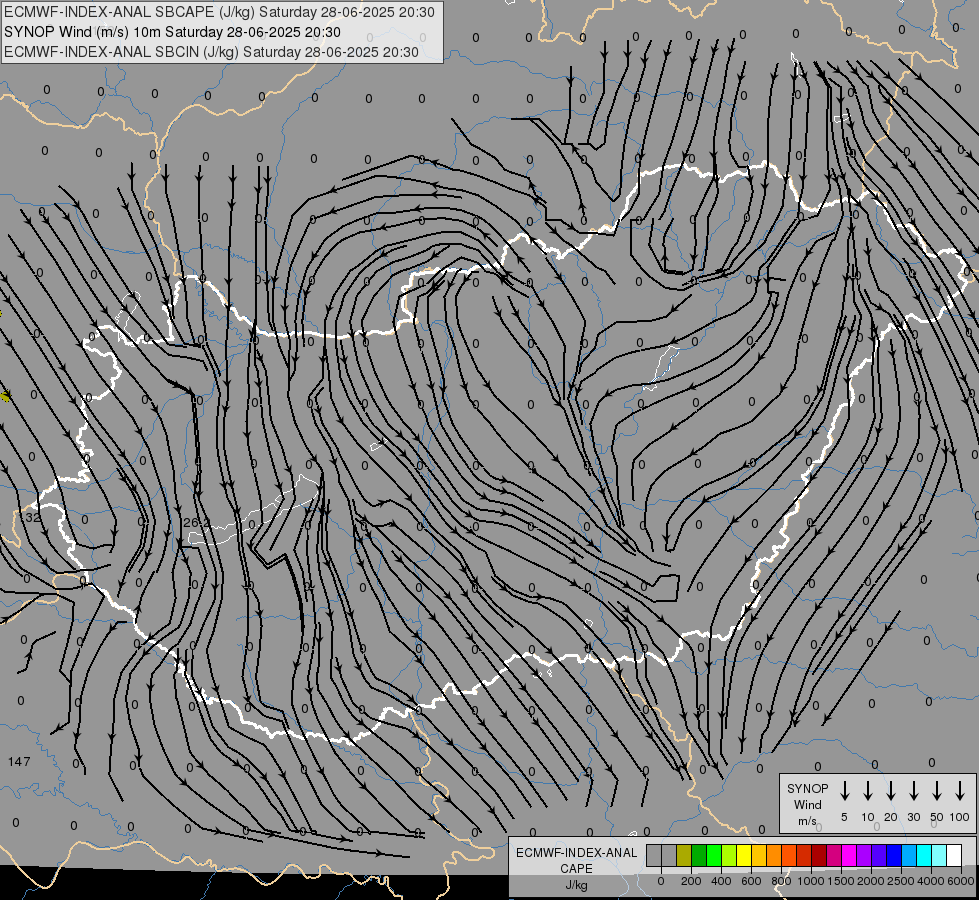Screen dimensions: 979x900
Task: Click the ECMWF-INDEX-ANAL CAPE legend label
Action: point(576,860)
